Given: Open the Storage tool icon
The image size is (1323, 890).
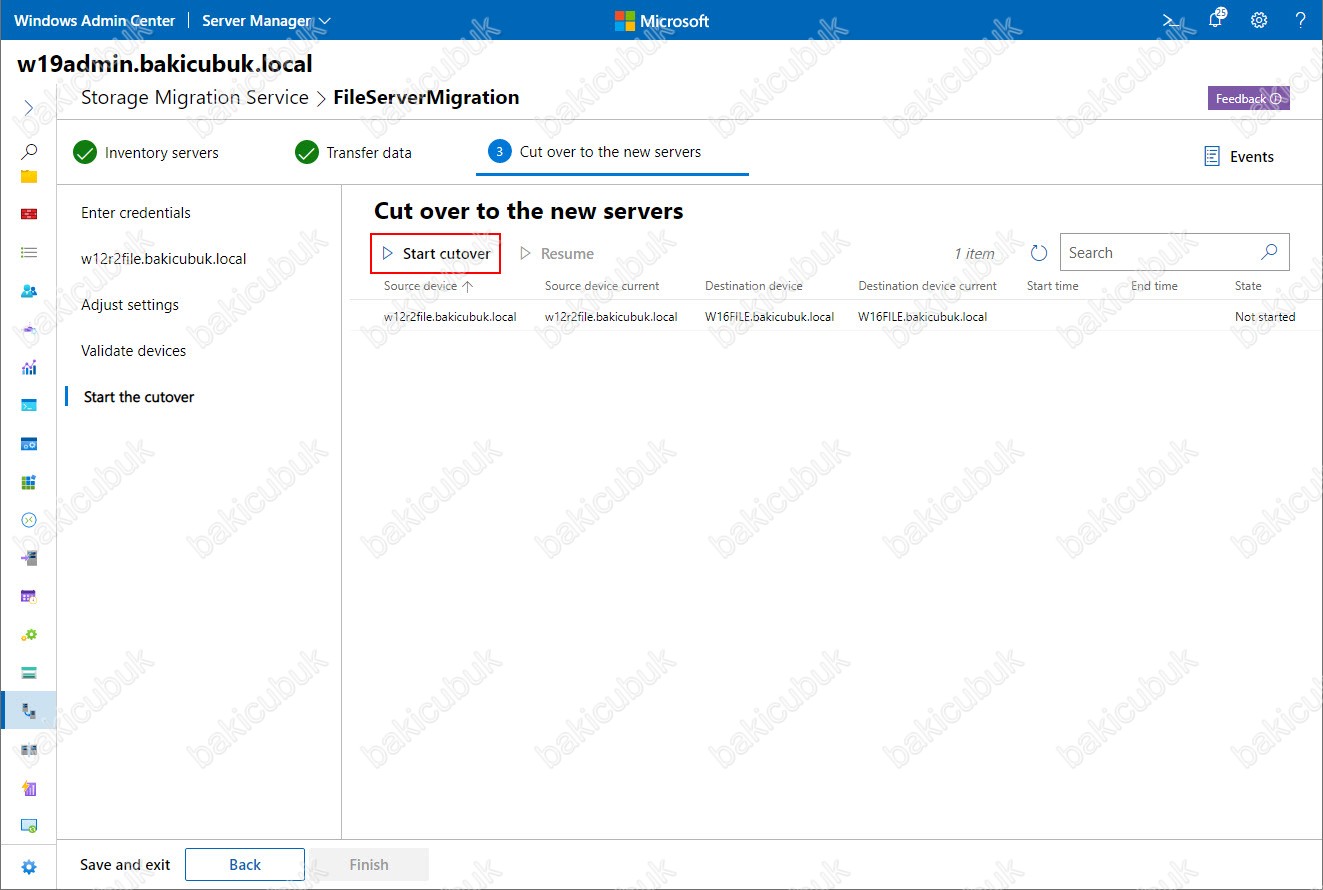Looking at the screenshot, I should coord(29,672).
